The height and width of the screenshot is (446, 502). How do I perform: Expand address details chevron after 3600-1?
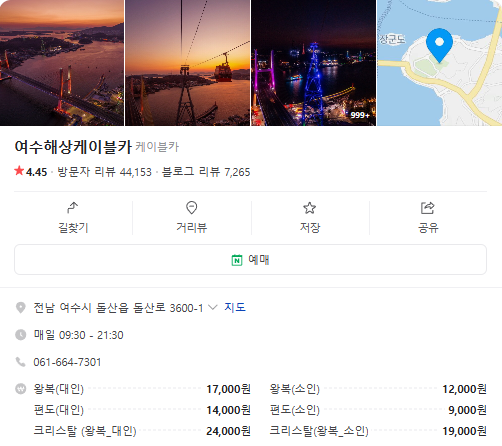tap(213, 307)
